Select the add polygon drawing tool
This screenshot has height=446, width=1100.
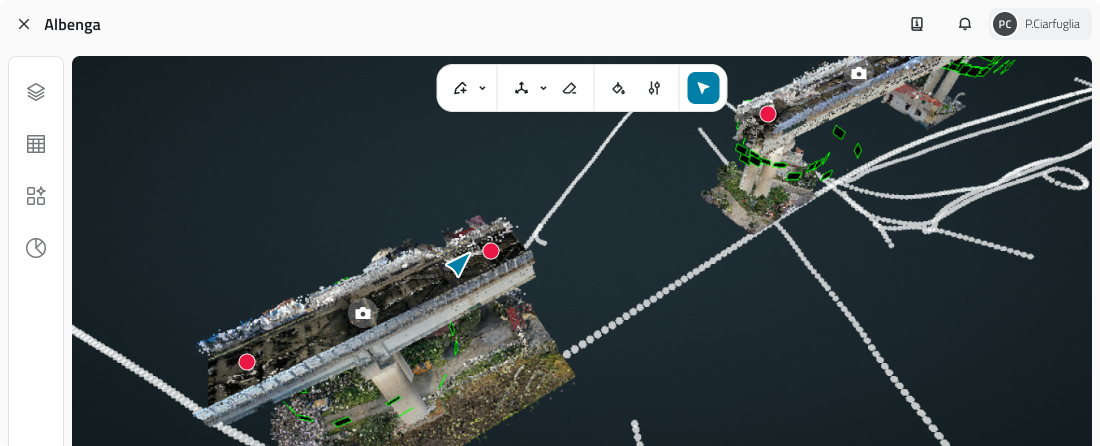point(460,88)
